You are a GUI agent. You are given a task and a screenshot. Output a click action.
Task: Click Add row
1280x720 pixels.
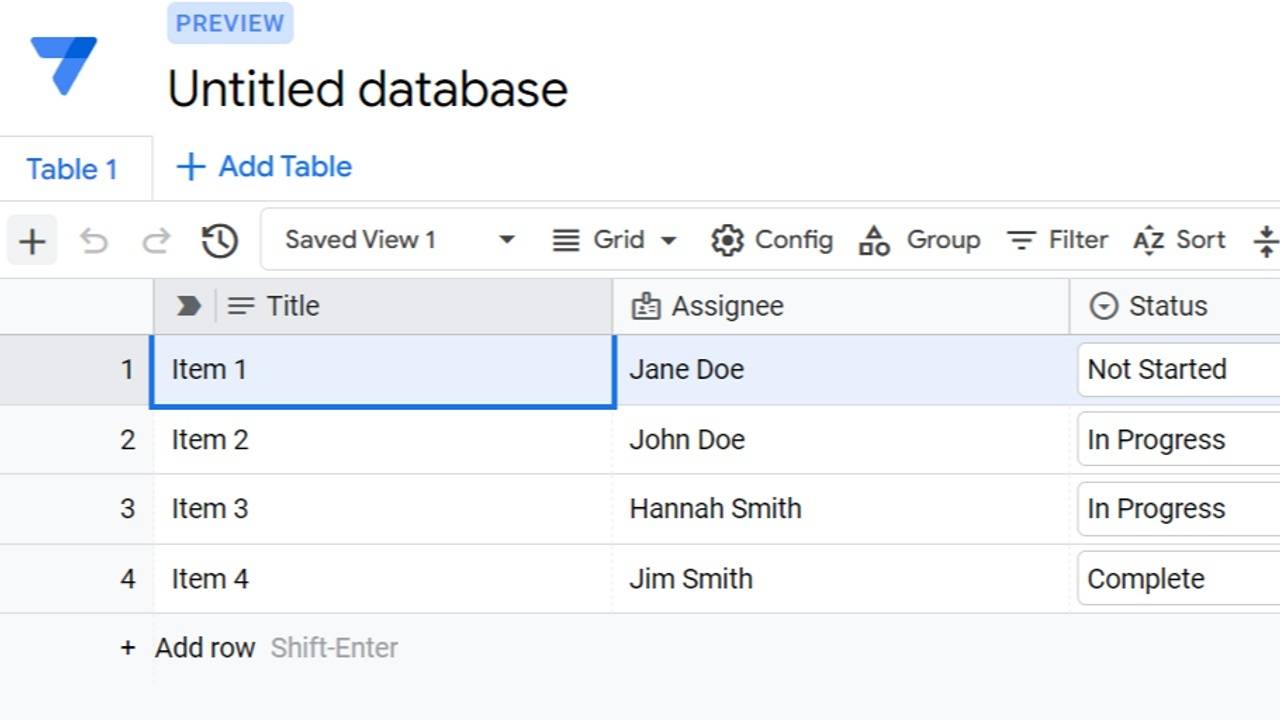204,648
